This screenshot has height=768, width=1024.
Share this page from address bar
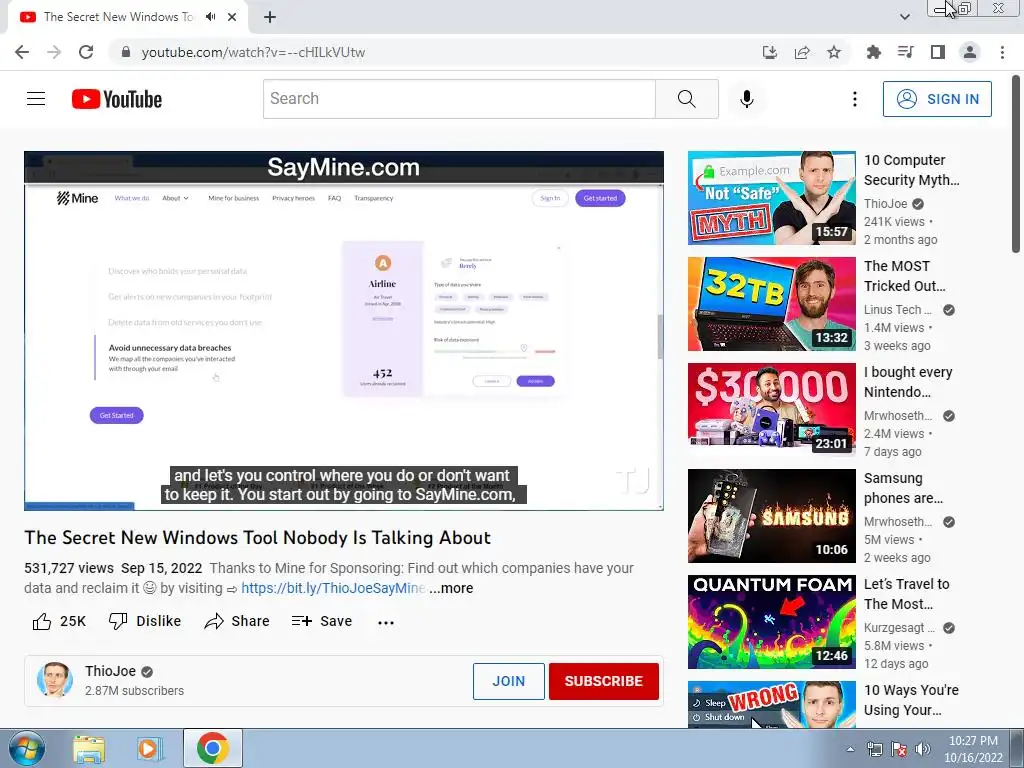pos(802,52)
